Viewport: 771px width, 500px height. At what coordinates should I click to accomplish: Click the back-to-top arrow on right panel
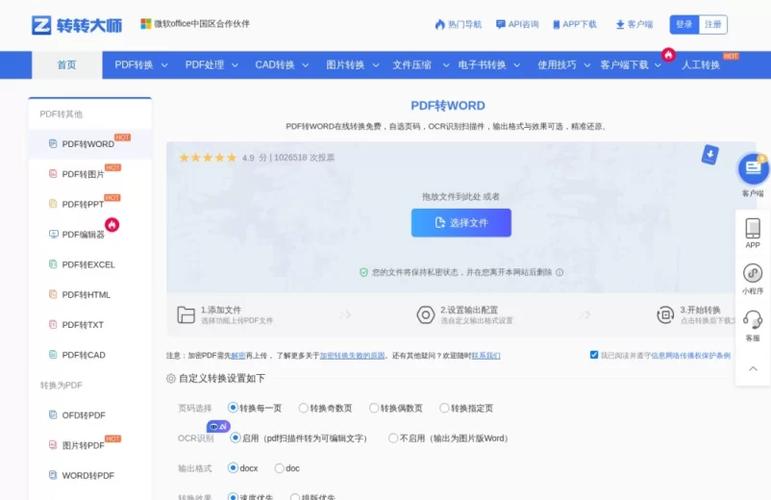tap(753, 368)
